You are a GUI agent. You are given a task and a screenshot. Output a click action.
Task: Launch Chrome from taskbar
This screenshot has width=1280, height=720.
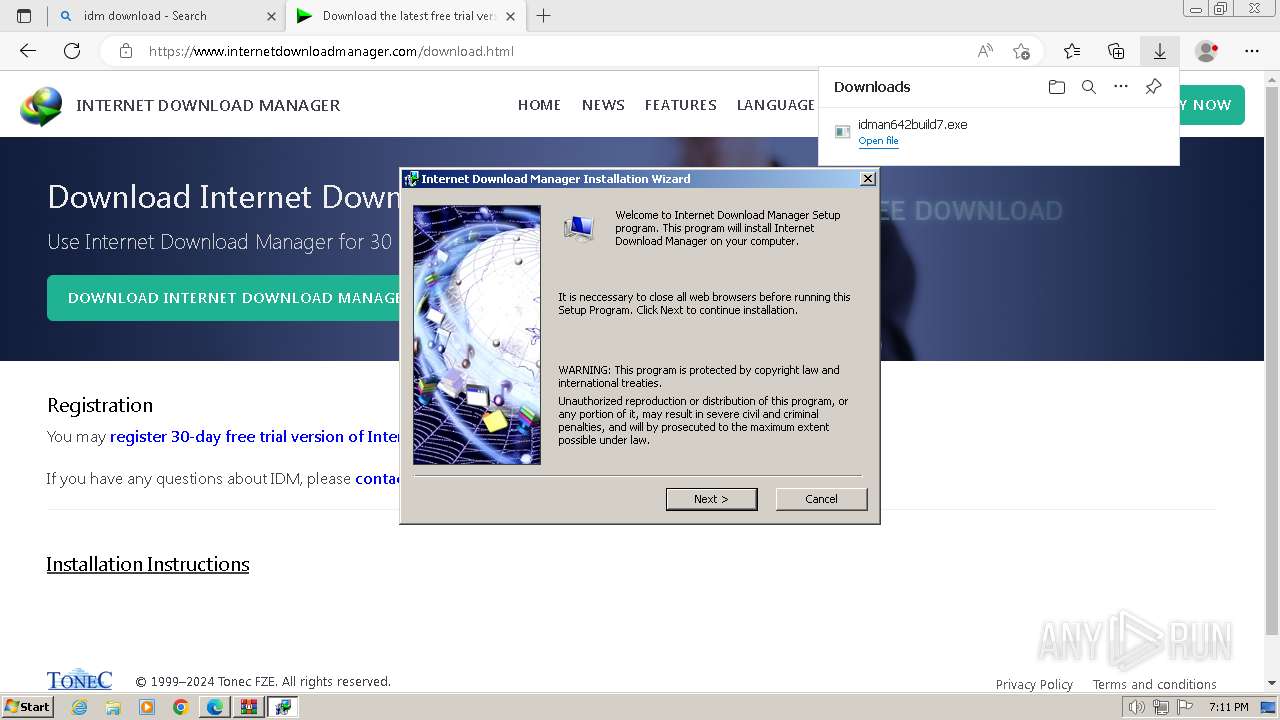tap(181, 707)
